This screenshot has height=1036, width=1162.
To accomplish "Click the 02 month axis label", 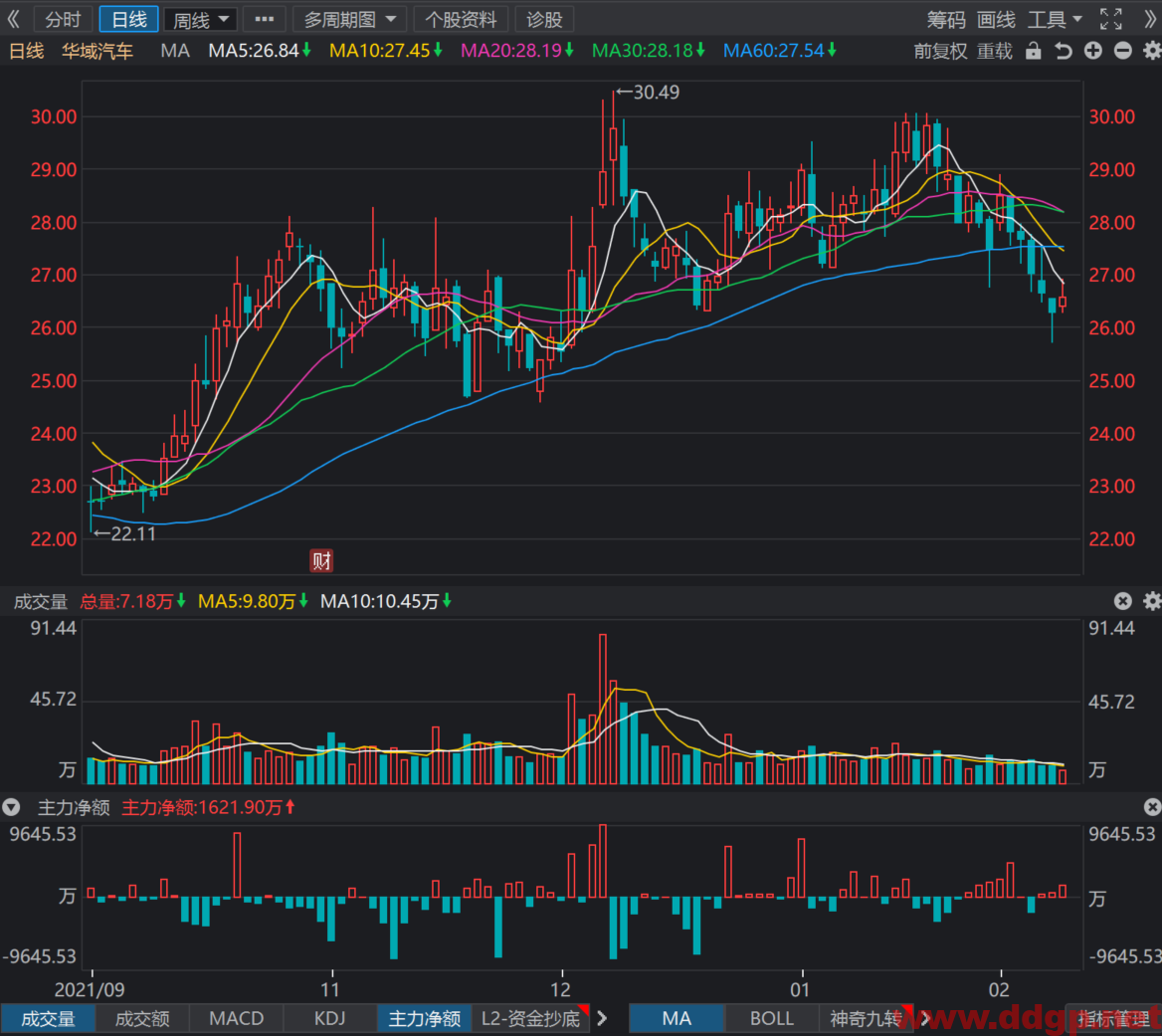I will [999, 989].
